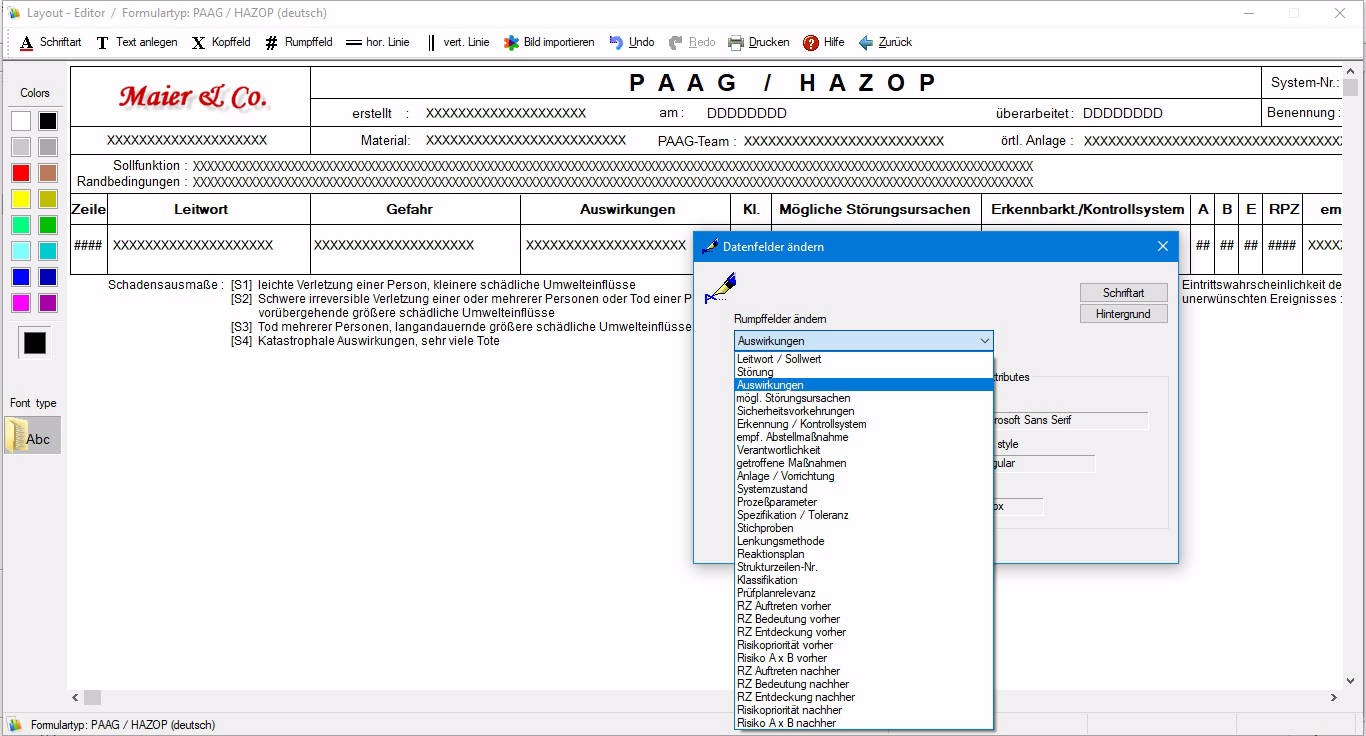Open the Font type Abc picker

coord(33,436)
